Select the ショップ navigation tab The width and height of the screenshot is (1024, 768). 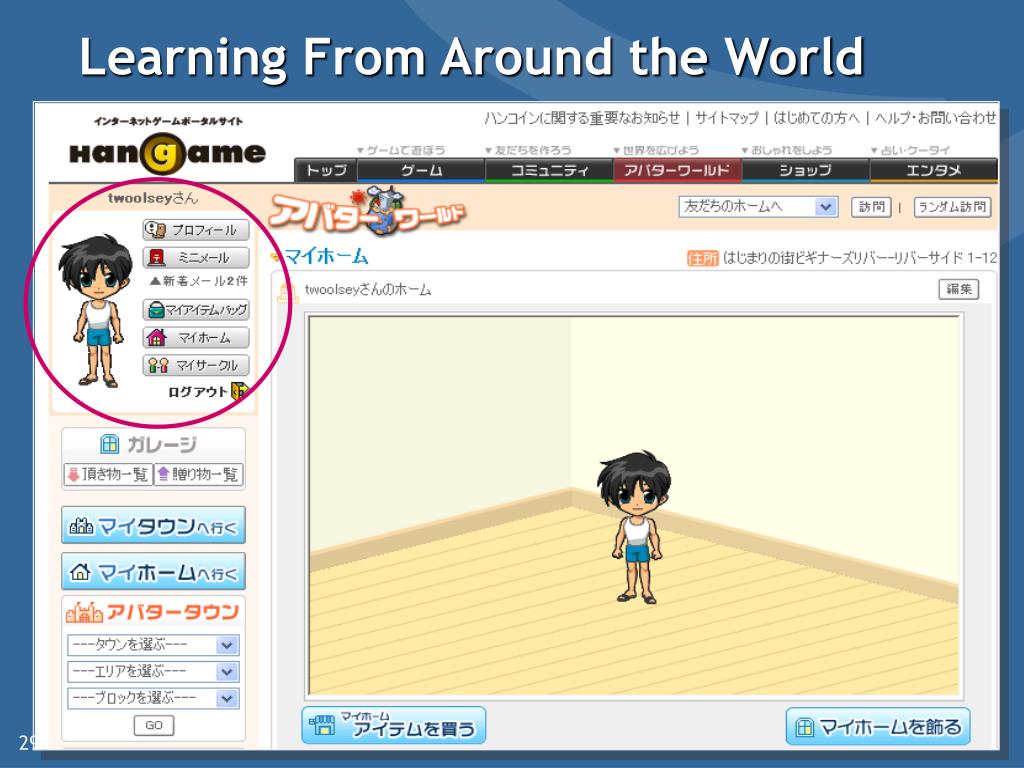[805, 170]
